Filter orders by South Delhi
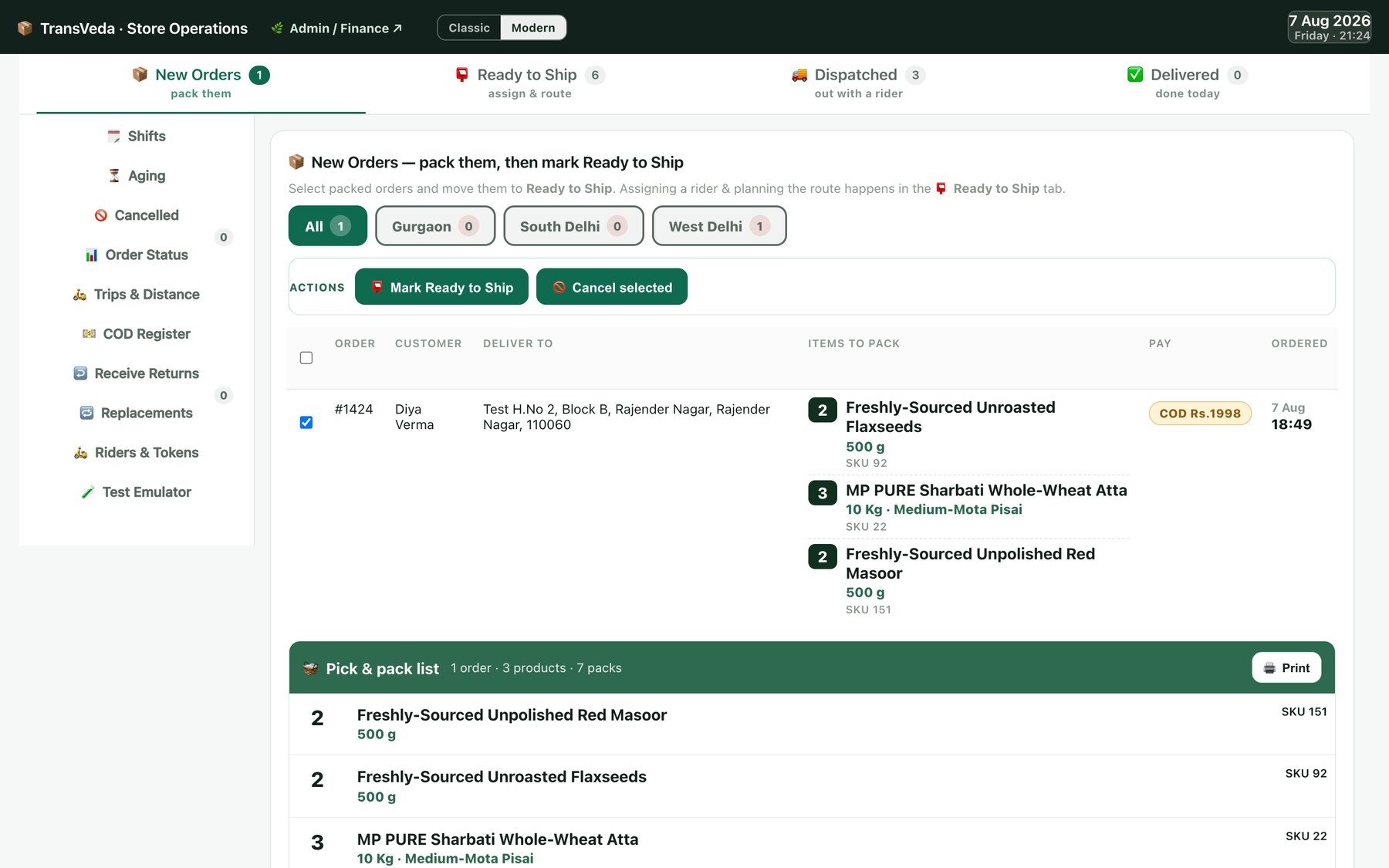This screenshot has height=868, width=1389. click(573, 226)
